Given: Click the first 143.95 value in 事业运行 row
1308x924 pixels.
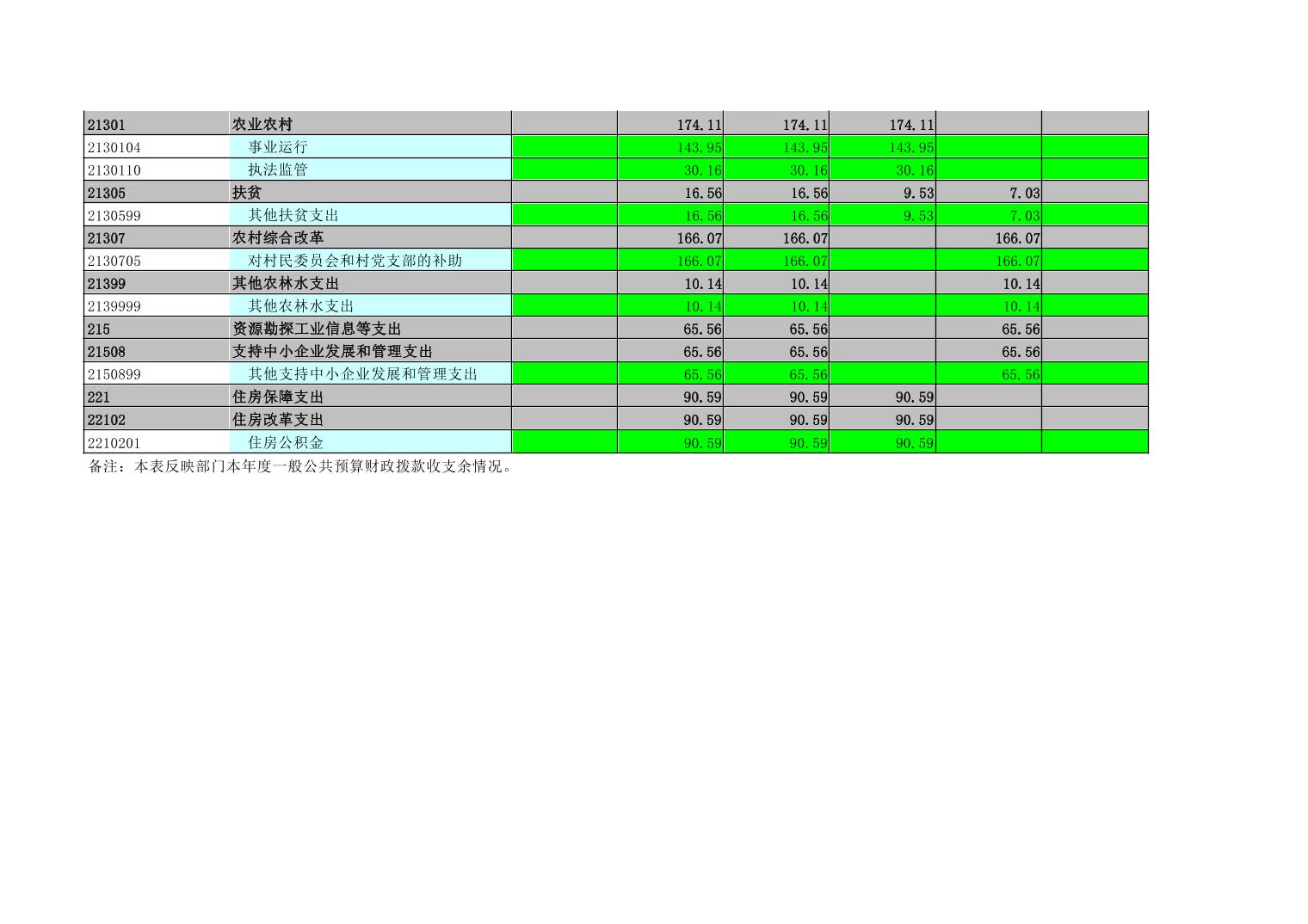Looking at the screenshot, I should pyautogui.click(x=700, y=147).
